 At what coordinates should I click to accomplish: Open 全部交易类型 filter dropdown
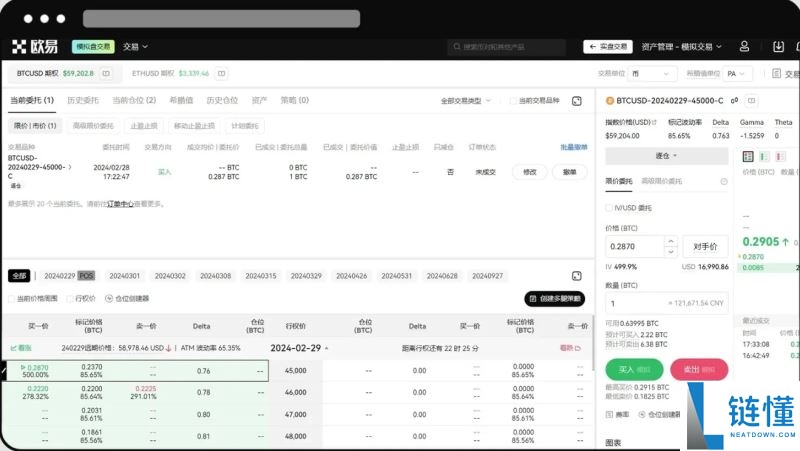click(465, 101)
